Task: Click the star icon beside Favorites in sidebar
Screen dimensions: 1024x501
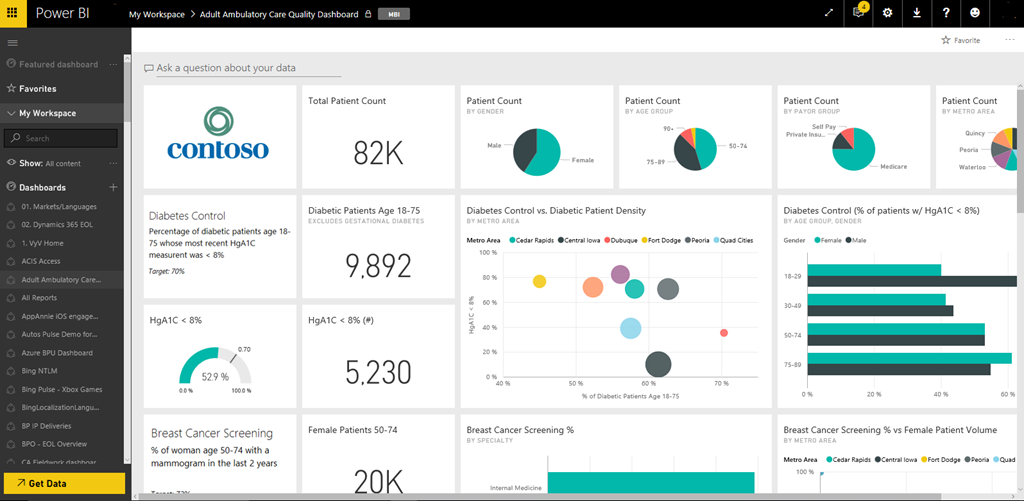Action: pos(10,88)
